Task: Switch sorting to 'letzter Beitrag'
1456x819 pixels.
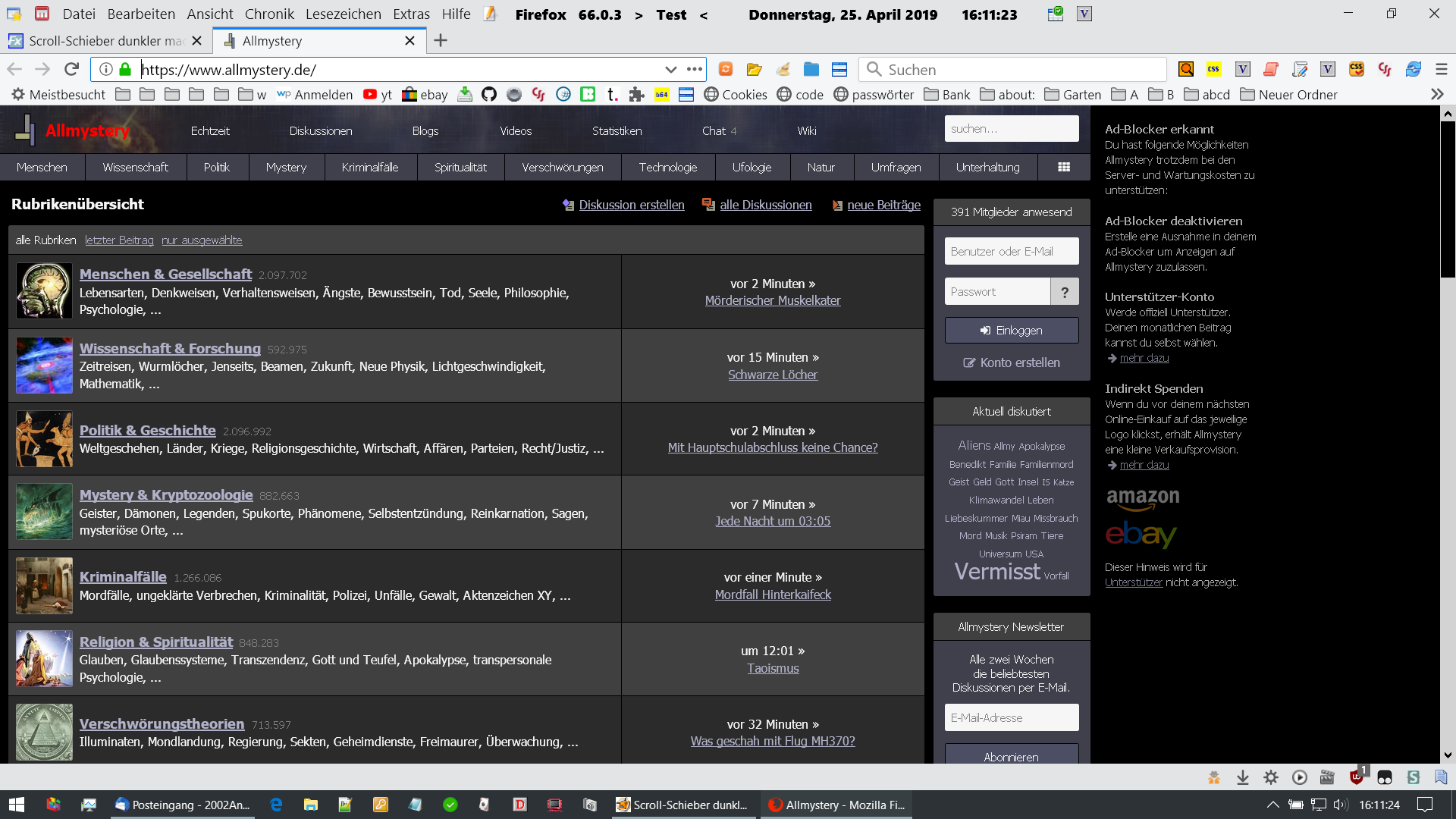Action: [119, 240]
